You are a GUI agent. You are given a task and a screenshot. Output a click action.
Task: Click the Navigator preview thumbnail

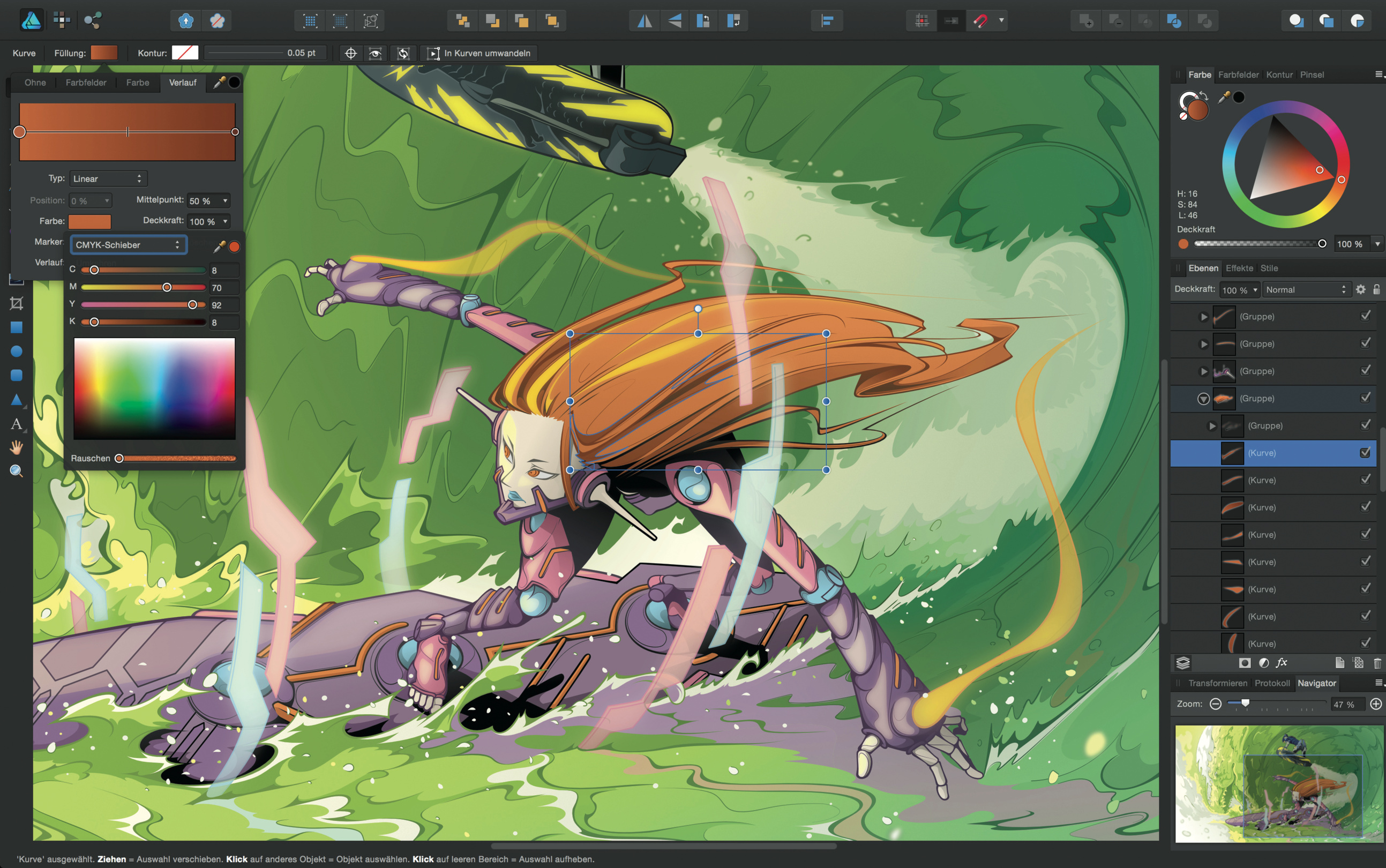point(1279,783)
